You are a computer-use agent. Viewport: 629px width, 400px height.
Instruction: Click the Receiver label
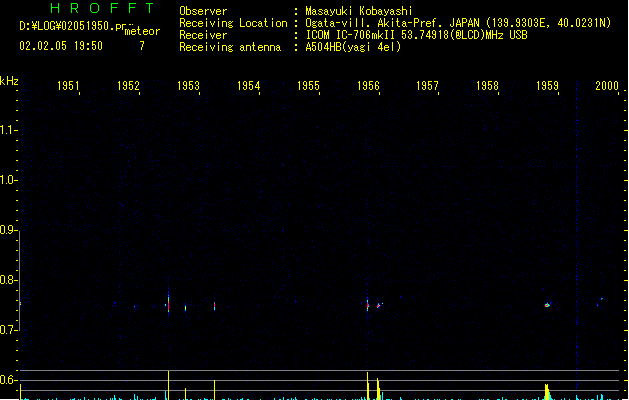pyautogui.click(x=203, y=35)
